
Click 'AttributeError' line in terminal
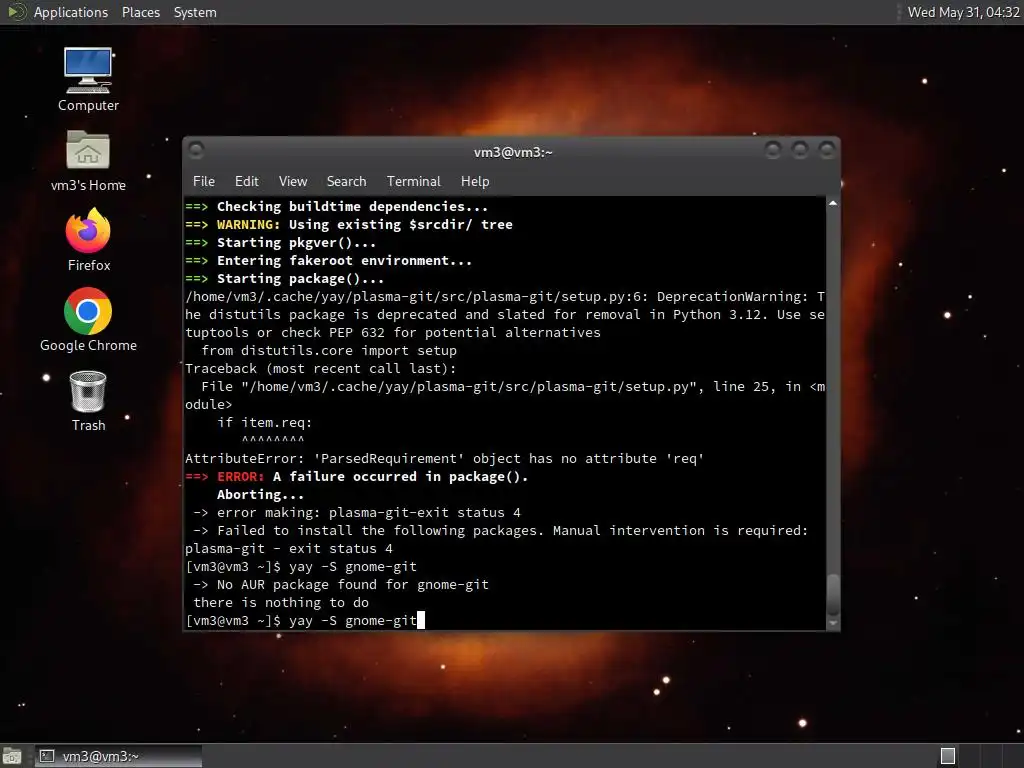[444, 458]
